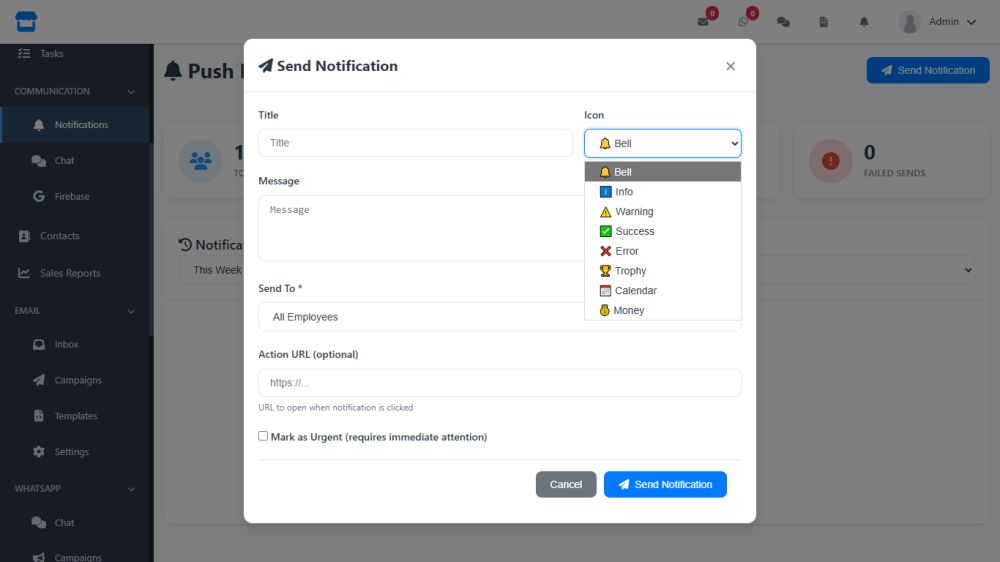Open the Send To employees dropdown

click(x=420, y=317)
